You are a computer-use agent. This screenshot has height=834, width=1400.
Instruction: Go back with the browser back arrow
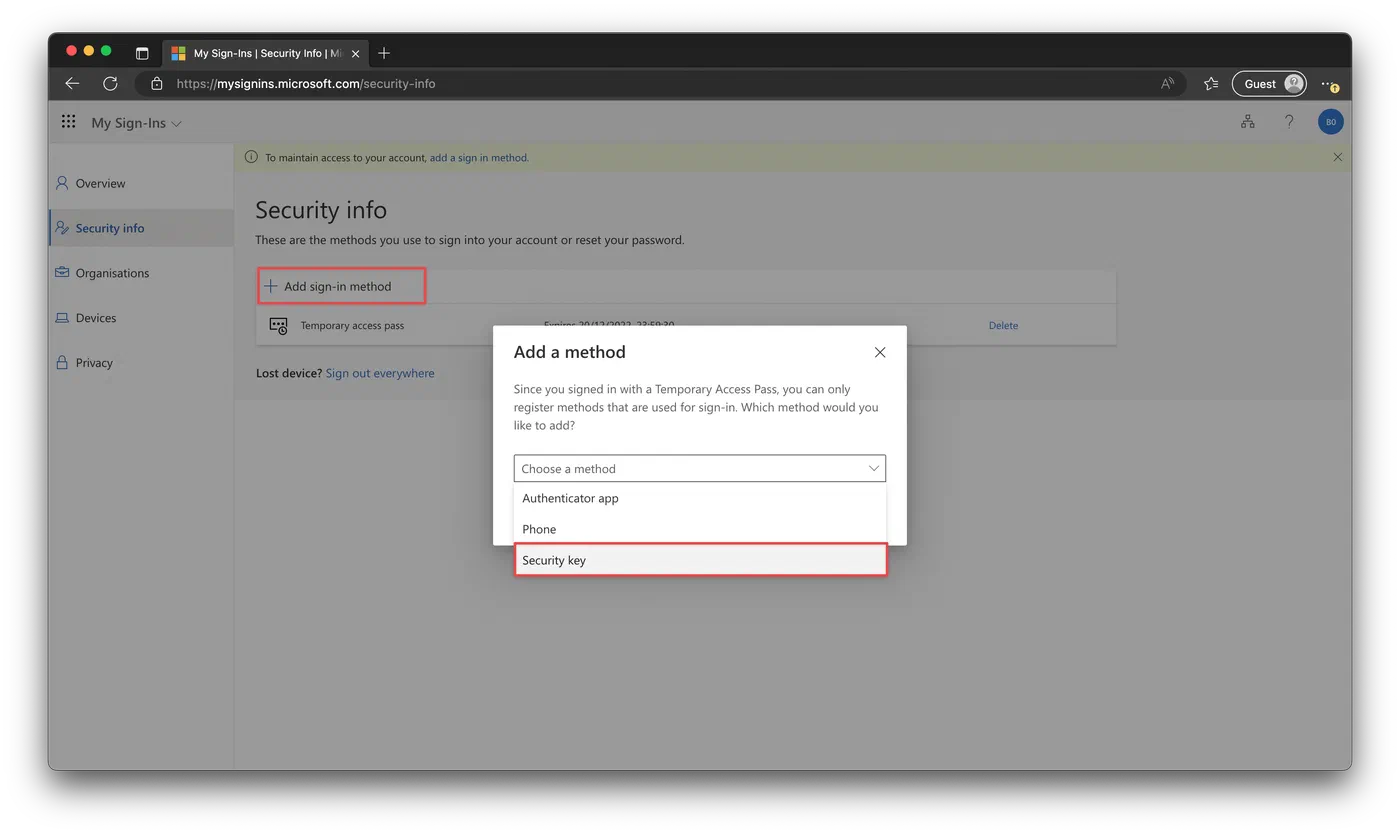72,84
